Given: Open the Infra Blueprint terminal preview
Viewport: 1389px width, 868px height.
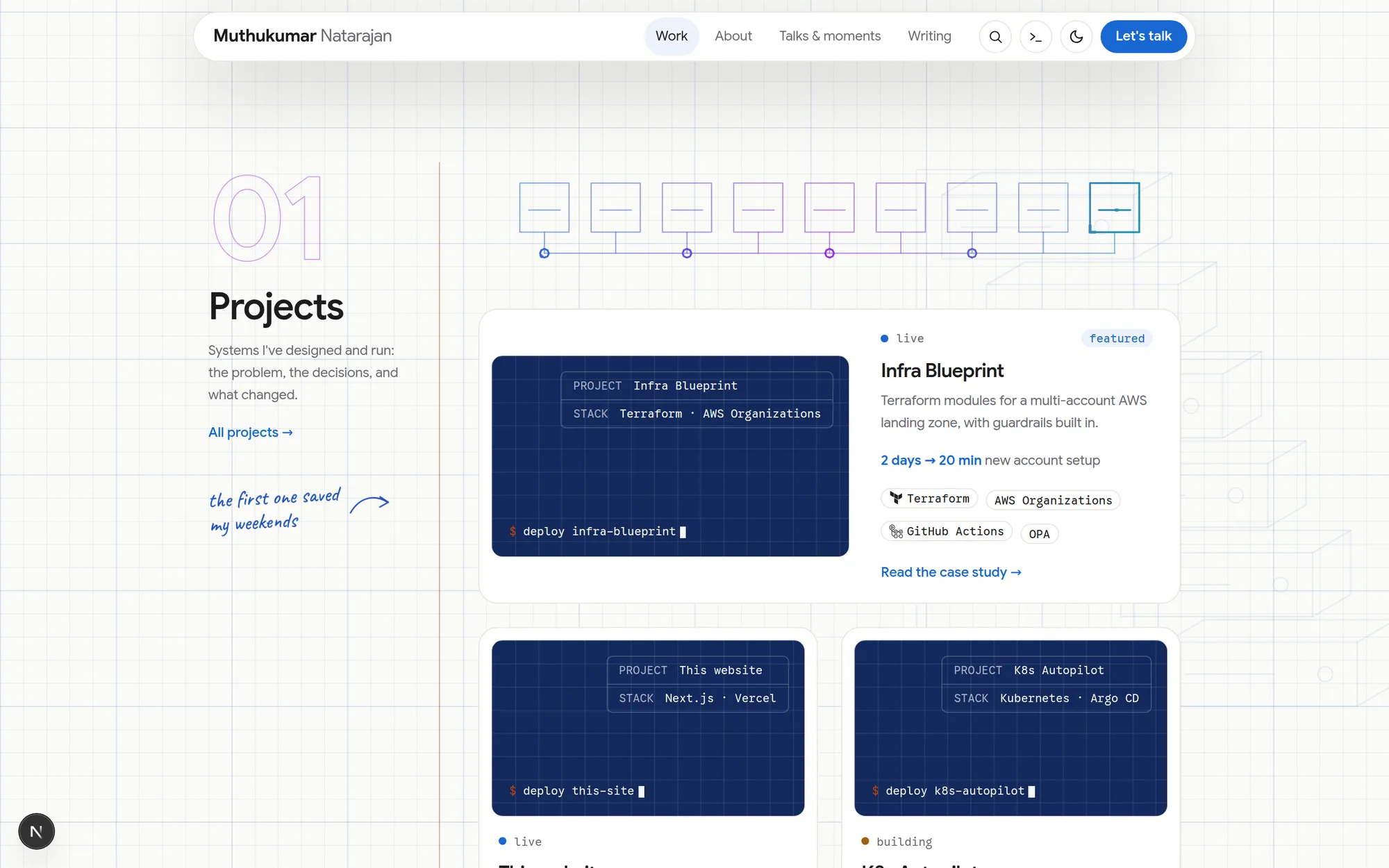Looking at the screenshot, I should click(670, 456).
